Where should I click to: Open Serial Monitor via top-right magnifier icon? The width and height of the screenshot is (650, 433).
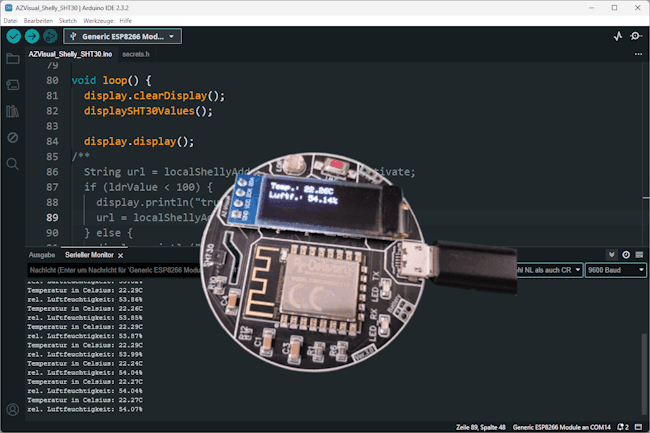tap(636, 36)
